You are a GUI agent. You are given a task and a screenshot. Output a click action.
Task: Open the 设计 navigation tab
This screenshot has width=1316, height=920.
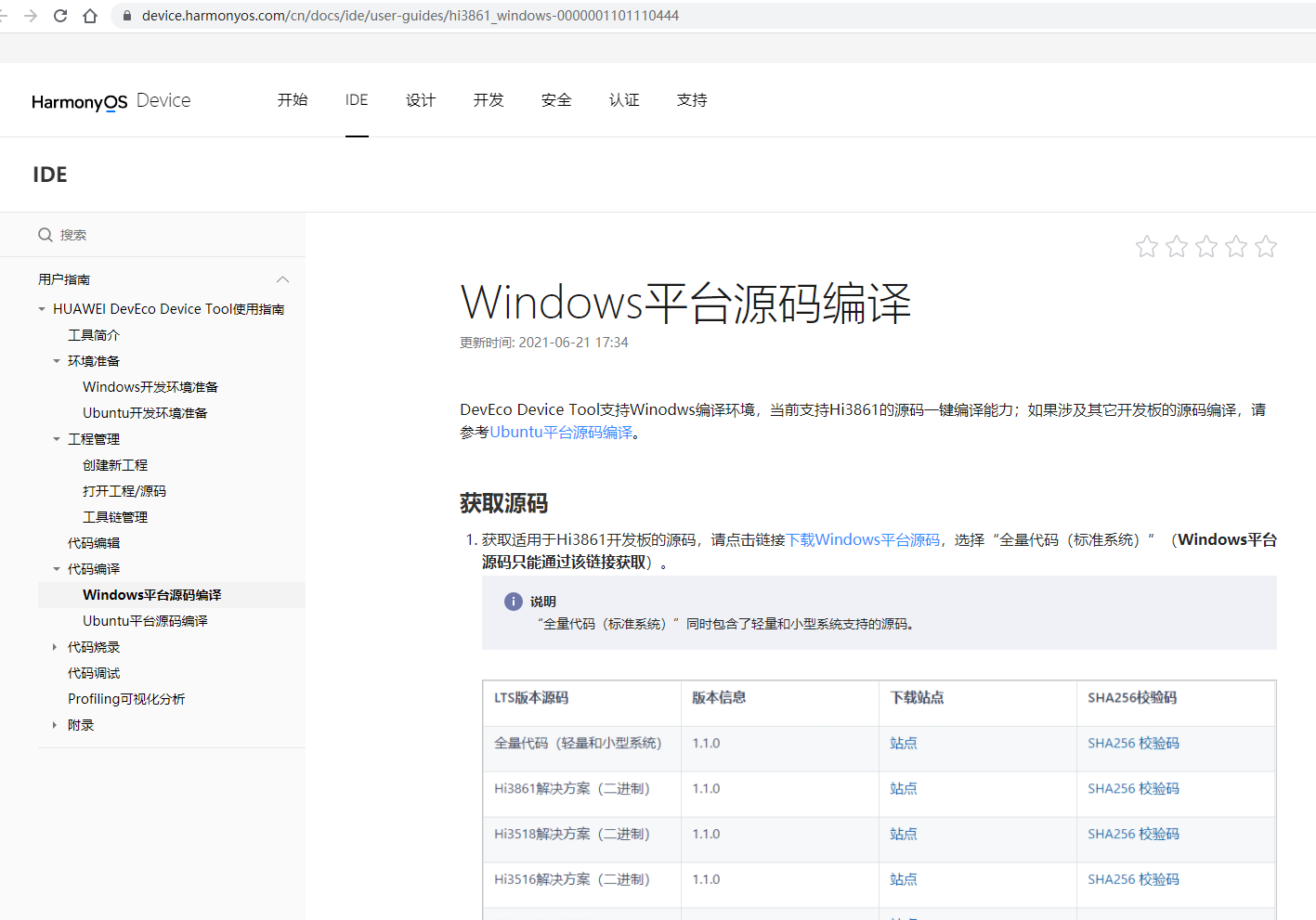(421, 100)
